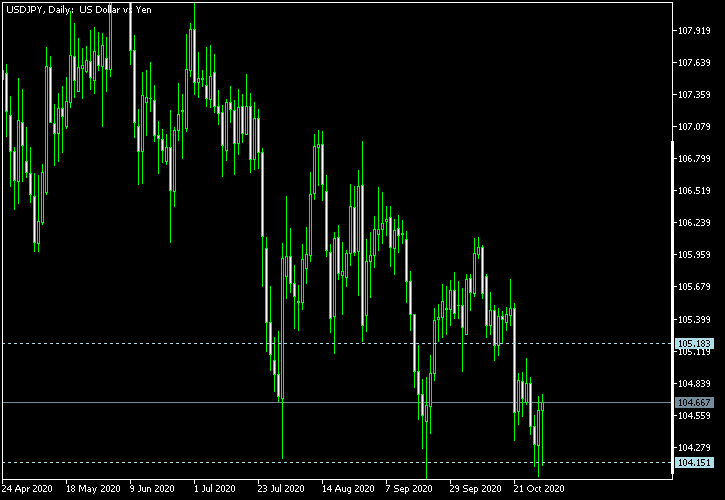This screenshot has width=725, height=500.
Task: Click the 104.559 price scale value
Action: [694, 415]
